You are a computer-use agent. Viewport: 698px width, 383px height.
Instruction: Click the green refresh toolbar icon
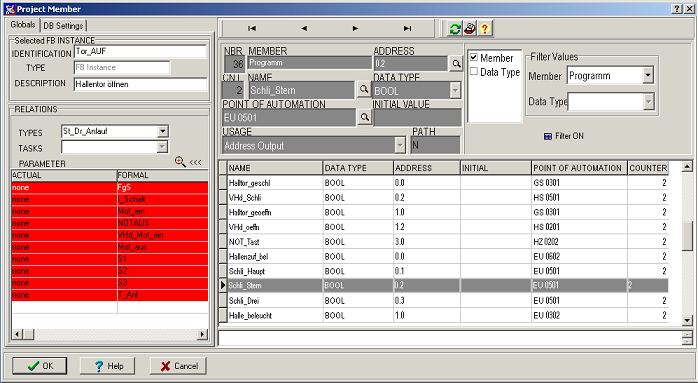coord(455,29)
